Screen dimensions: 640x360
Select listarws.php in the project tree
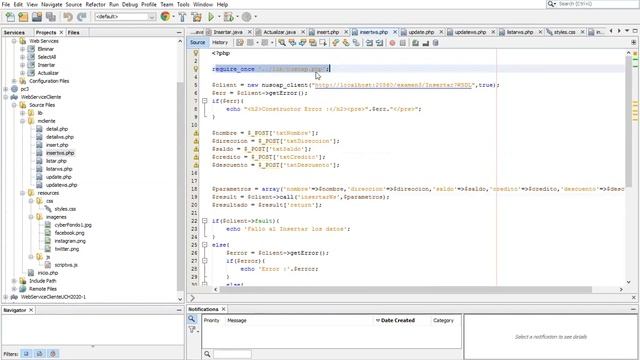click(59, 169)
